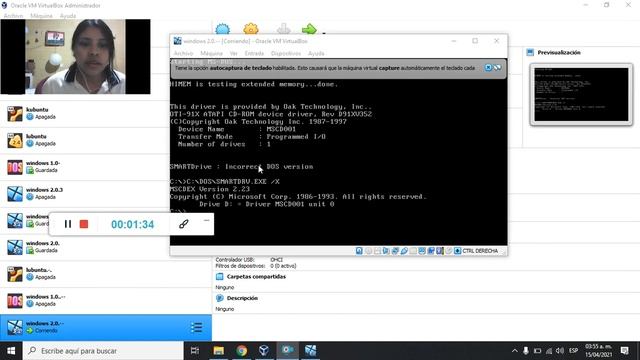Click the don't-show-again icon in the notification
The width and height of the screenshot is (640, 360).
(497, 67)
